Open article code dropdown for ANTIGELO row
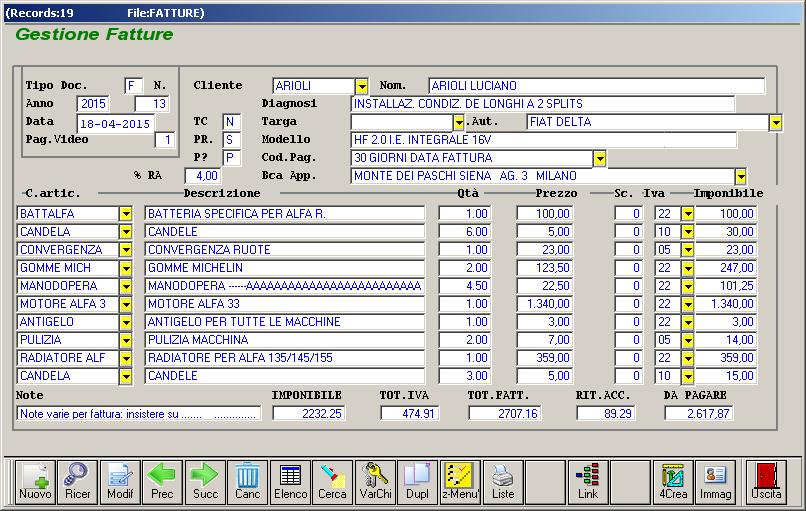This screenshot has height=511, width=806. [x=125, y=322]
